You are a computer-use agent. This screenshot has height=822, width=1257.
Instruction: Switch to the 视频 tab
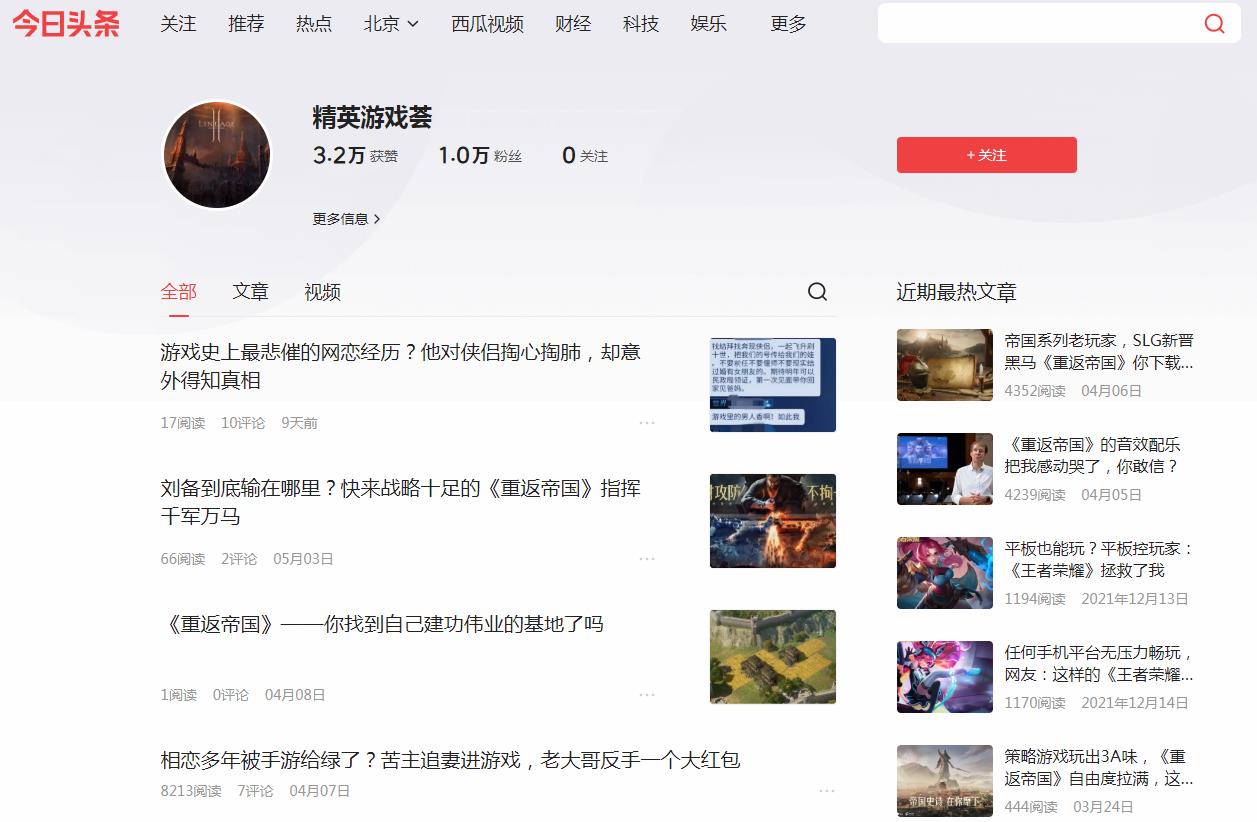(323, 292)
